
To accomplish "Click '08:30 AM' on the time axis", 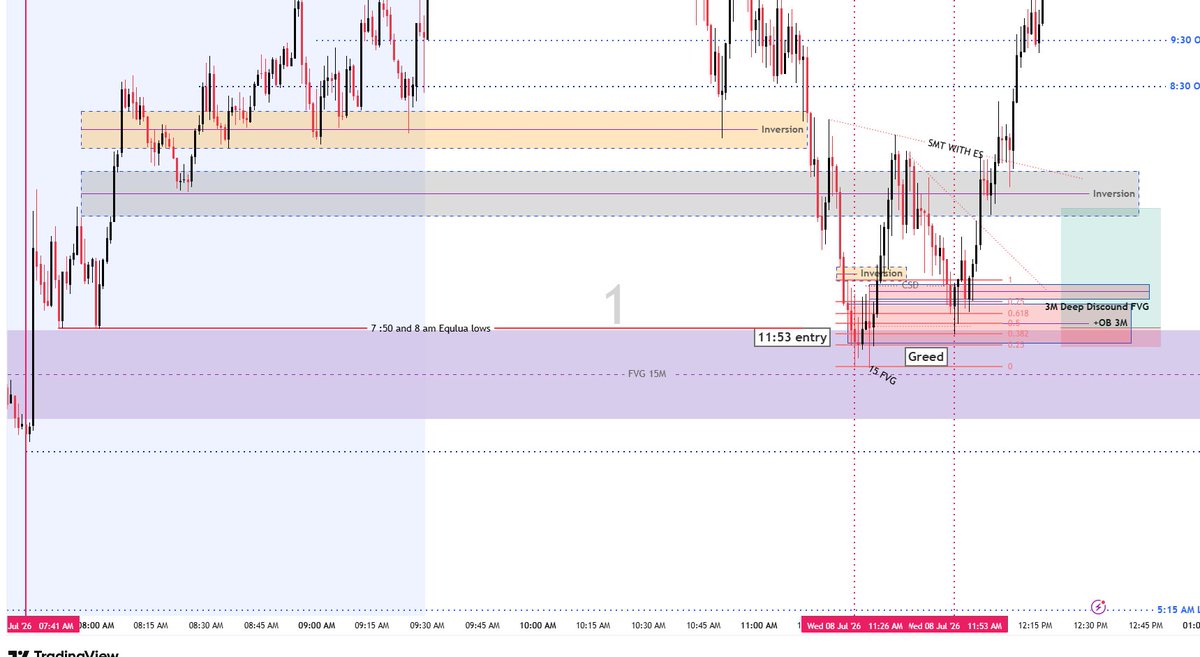I will 206,626.
